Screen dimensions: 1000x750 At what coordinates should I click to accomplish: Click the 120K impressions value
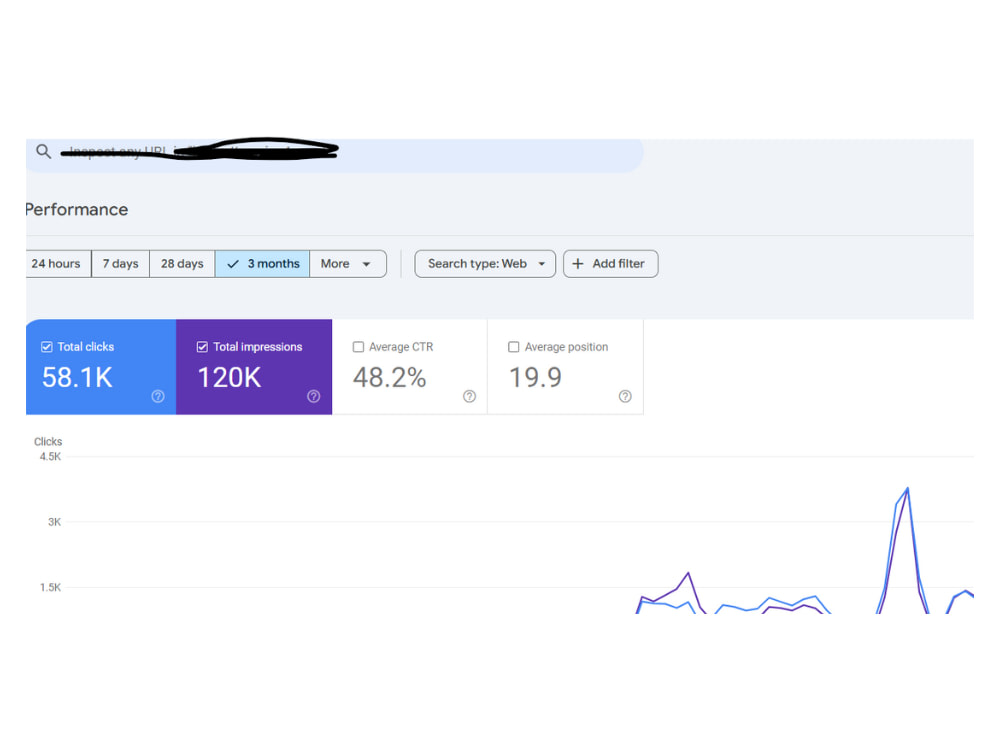tap(229, 378)
